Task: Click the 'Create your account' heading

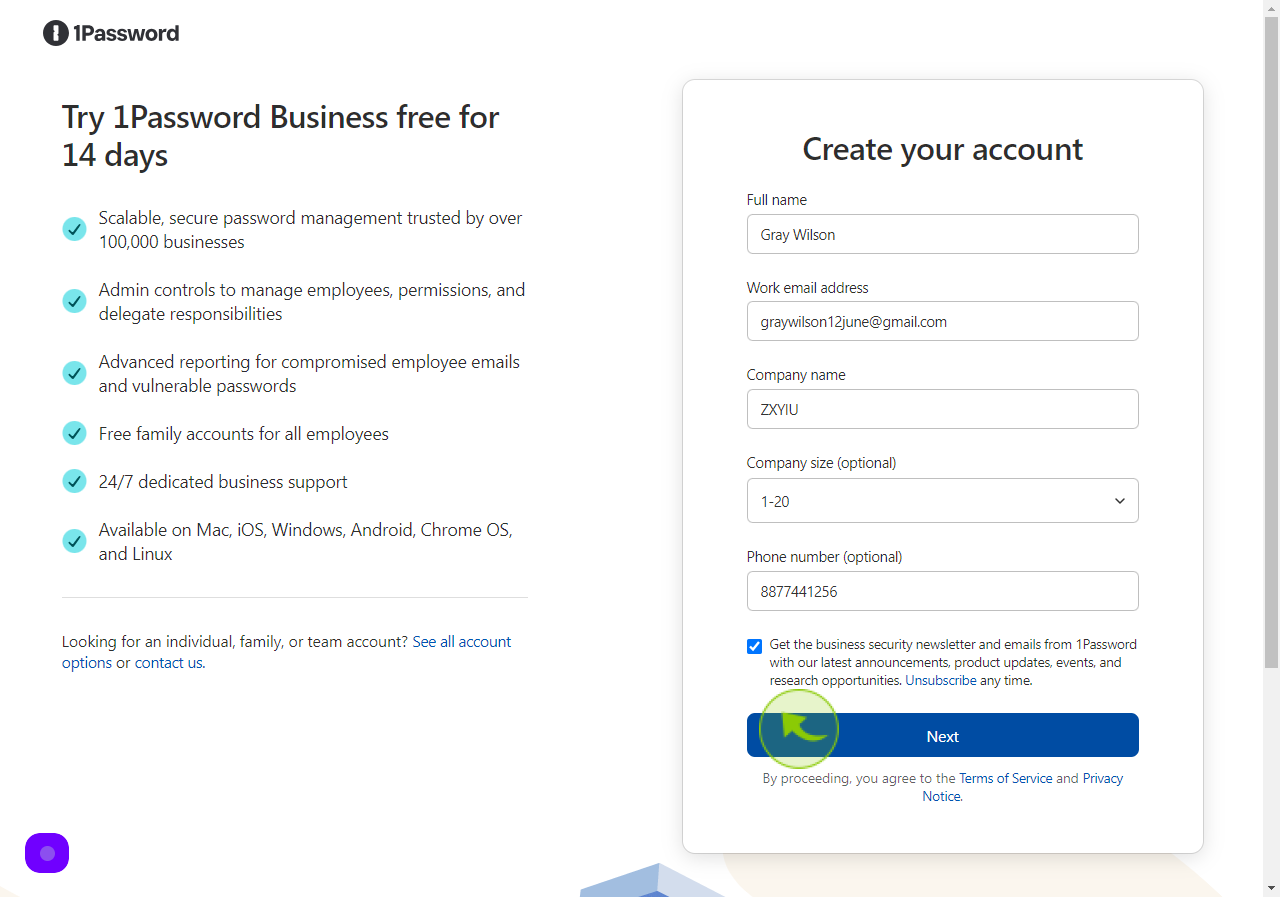Action: [942, 149]
